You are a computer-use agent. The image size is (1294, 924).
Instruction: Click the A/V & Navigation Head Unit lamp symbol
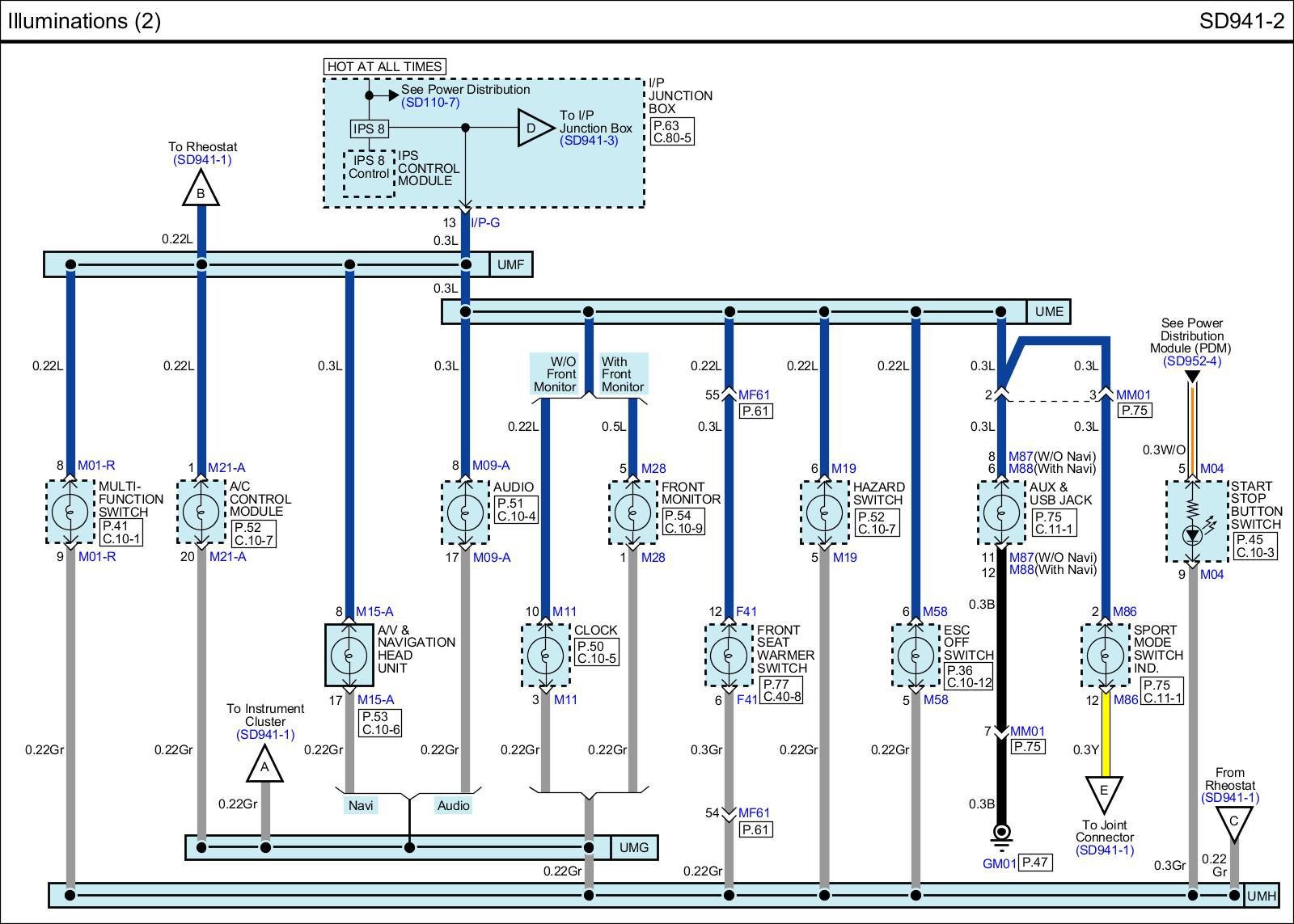349,656
